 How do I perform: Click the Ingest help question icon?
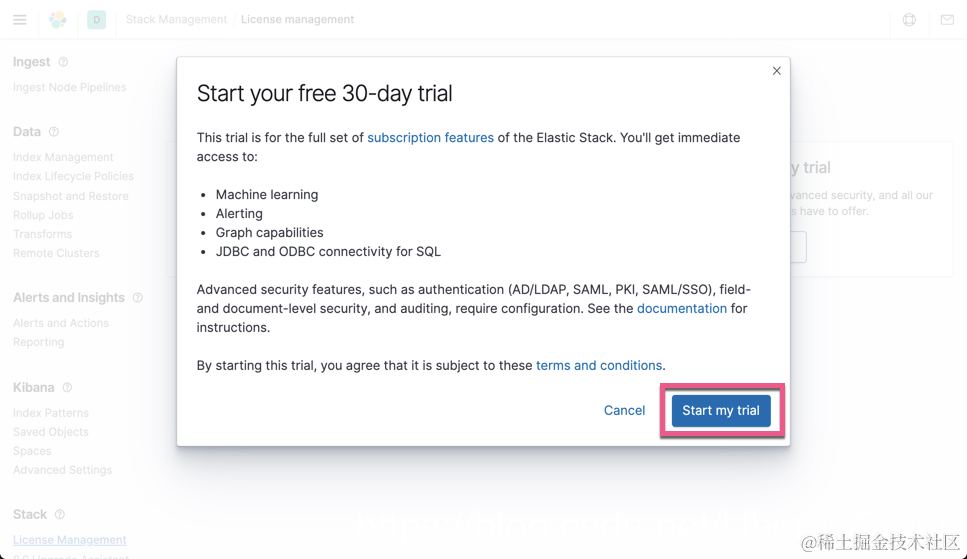[63, 62]
